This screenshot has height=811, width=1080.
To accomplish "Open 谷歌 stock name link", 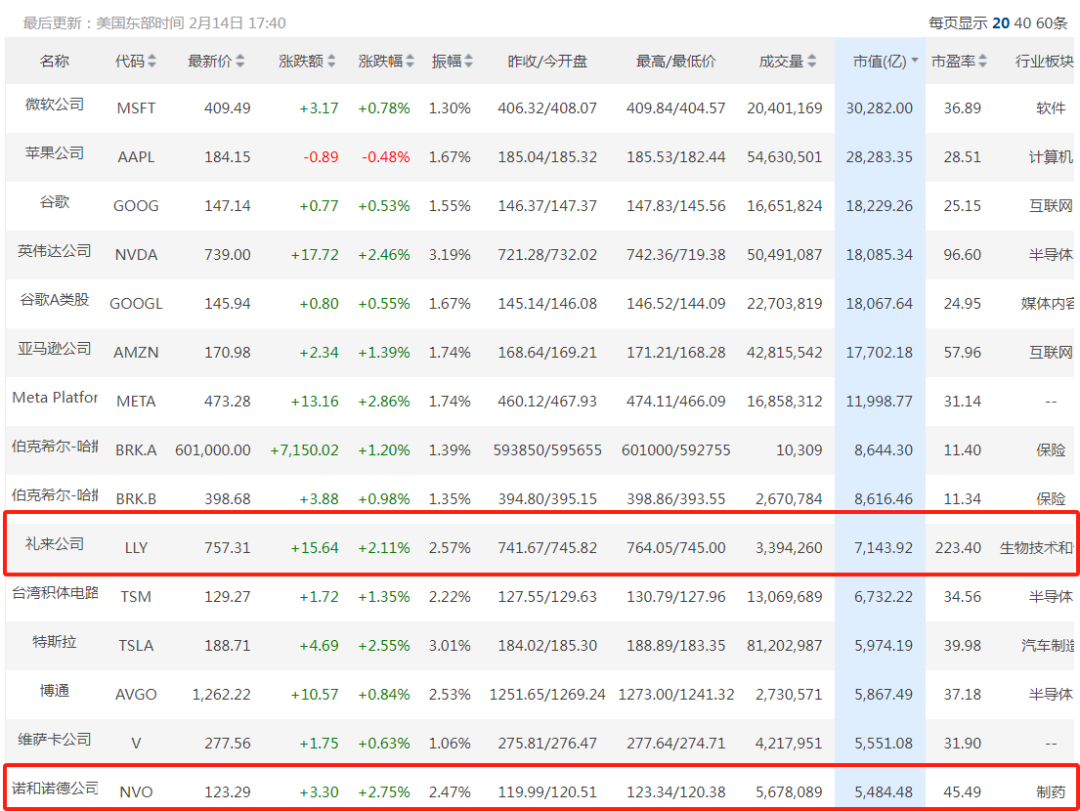I will point(54,202).
